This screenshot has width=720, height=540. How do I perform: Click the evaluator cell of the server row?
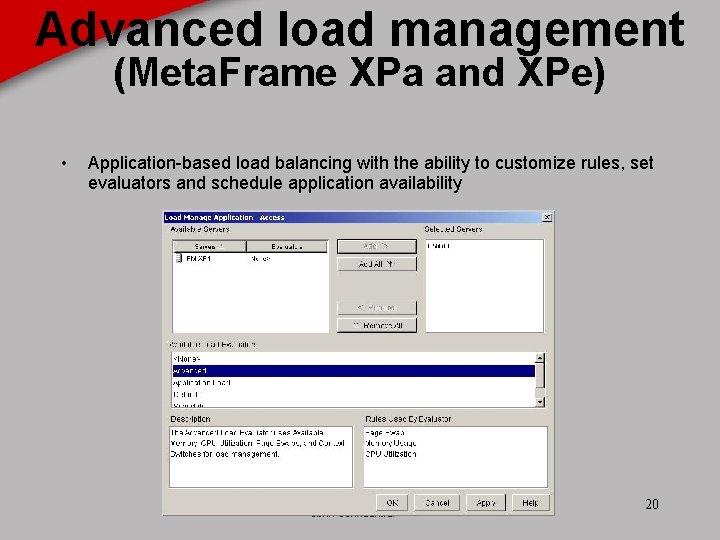click(x=260, y=259)
